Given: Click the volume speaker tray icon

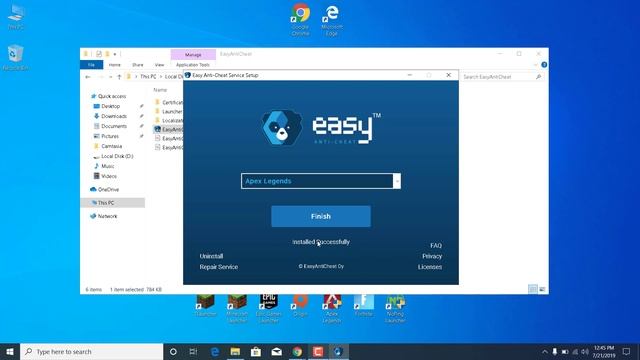Looking at the screenshot, I should point(585,351).
